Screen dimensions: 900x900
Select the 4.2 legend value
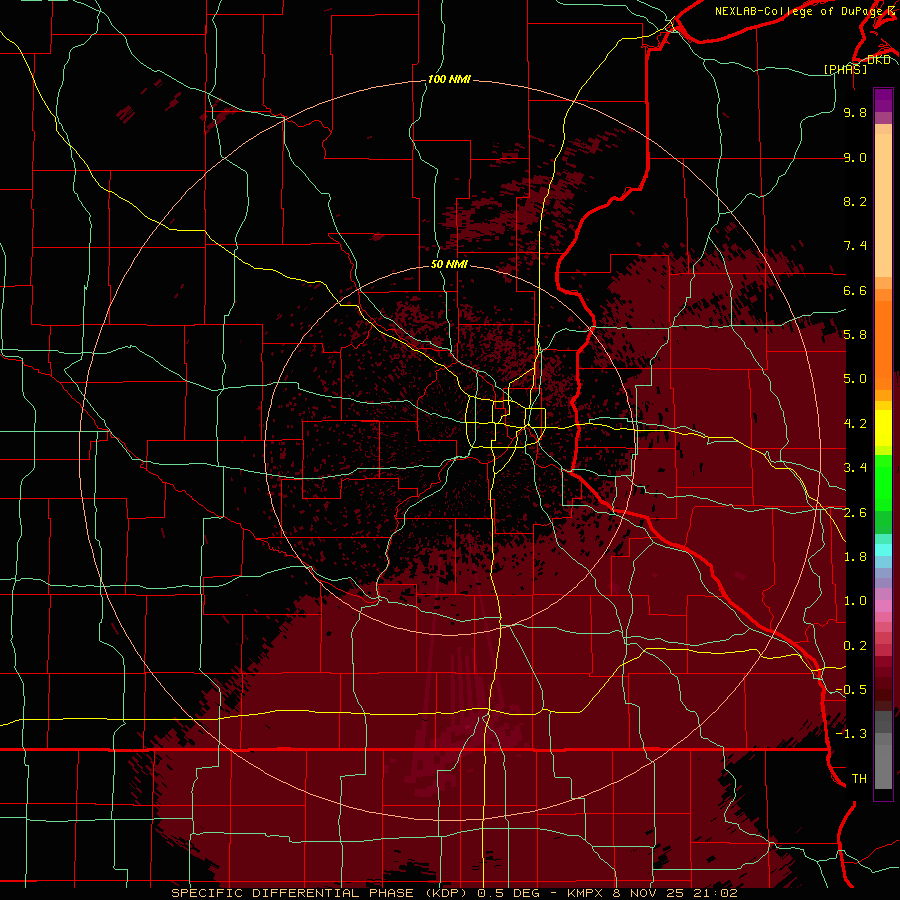855,423
